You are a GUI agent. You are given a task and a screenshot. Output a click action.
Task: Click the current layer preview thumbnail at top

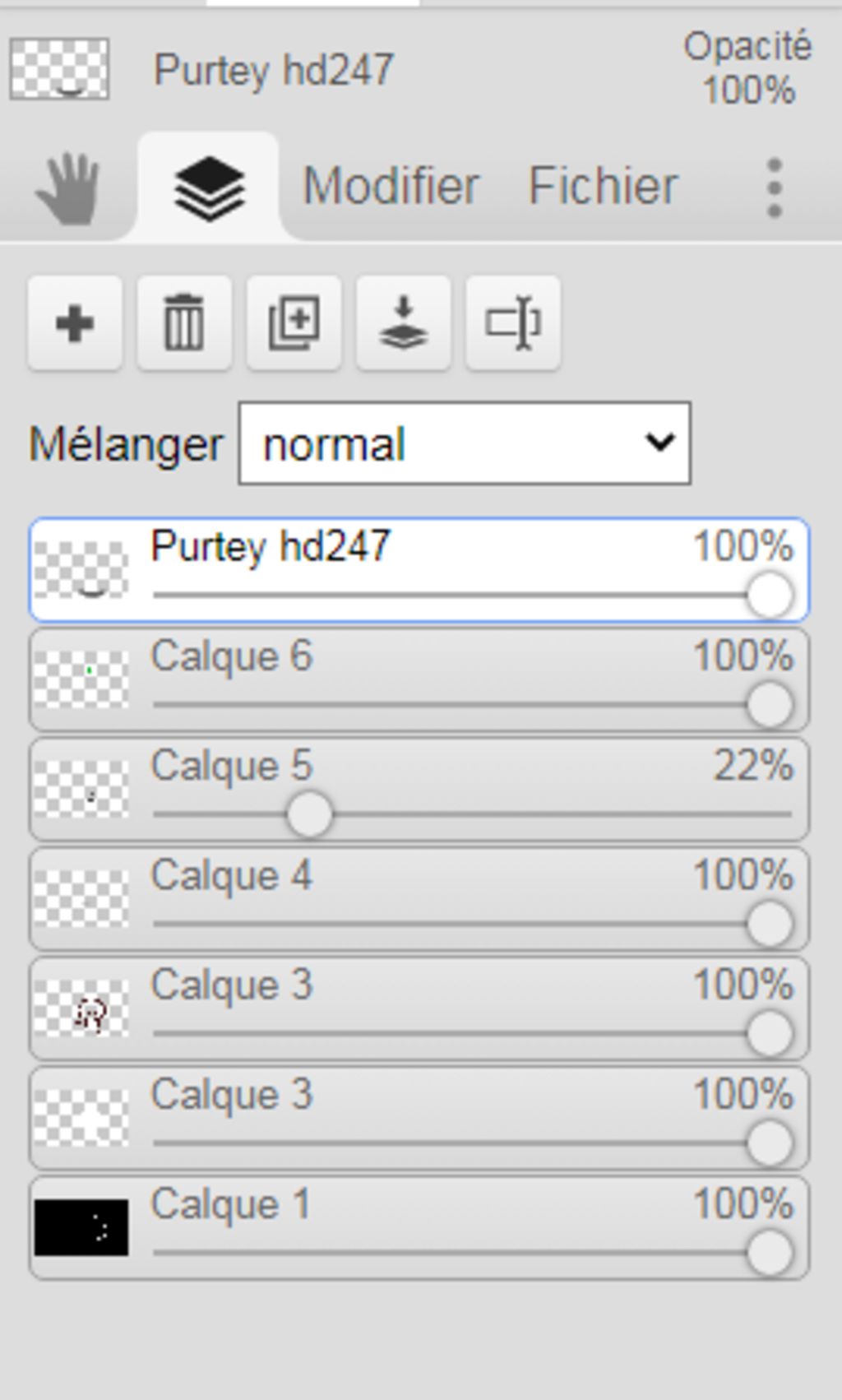pos(59,69)
